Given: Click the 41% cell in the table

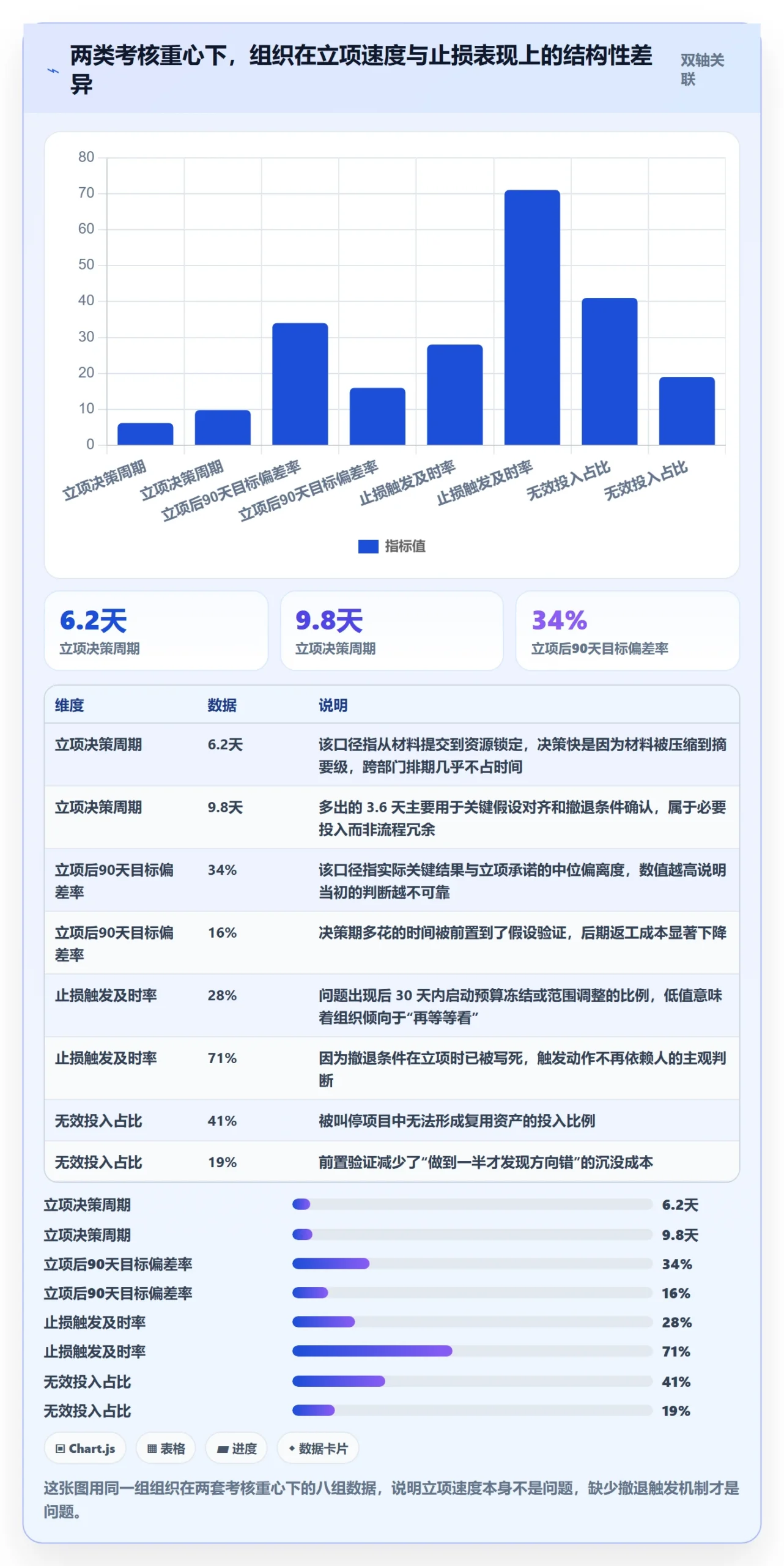Looking at the screenshot, I should click(222, 1121).
